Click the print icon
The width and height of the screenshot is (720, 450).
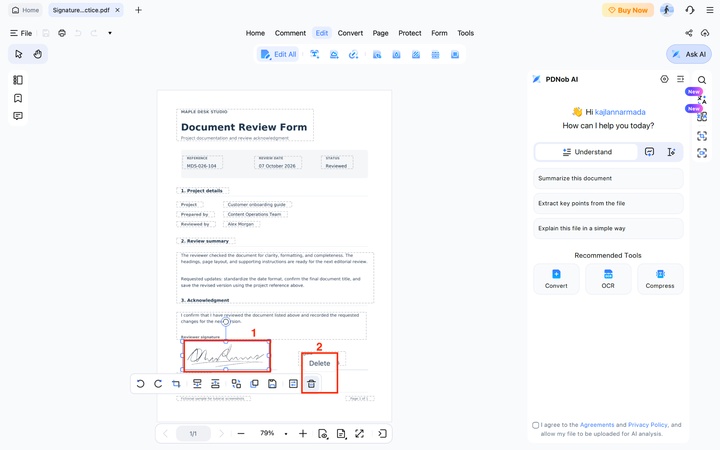point(62,33)
